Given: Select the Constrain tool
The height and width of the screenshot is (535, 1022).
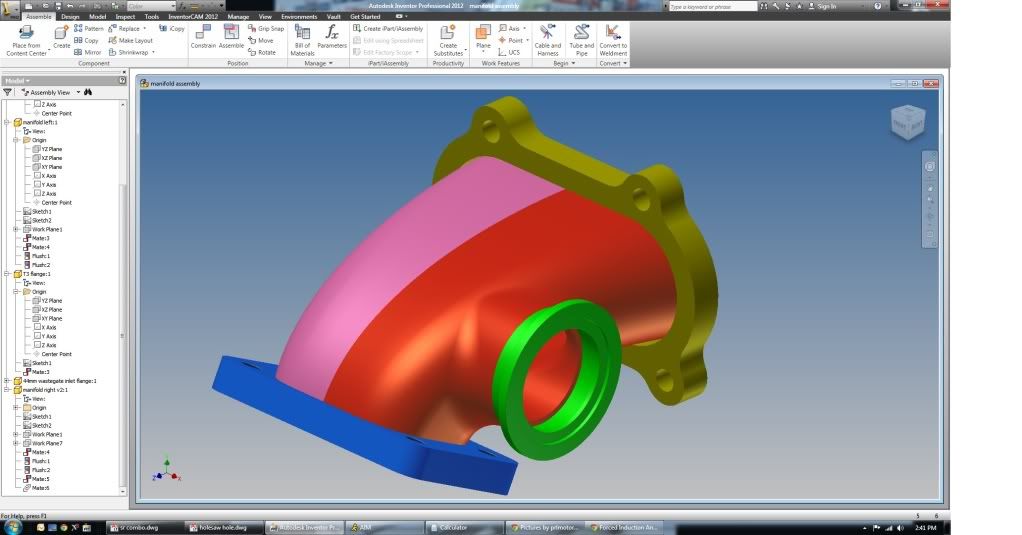Looking at the screenshot, I should [x=203, y=35].
